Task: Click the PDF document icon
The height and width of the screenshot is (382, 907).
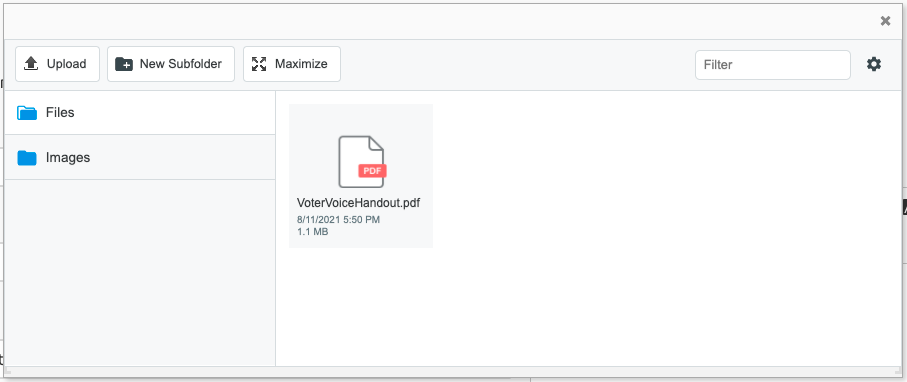Action: (362, 161)
